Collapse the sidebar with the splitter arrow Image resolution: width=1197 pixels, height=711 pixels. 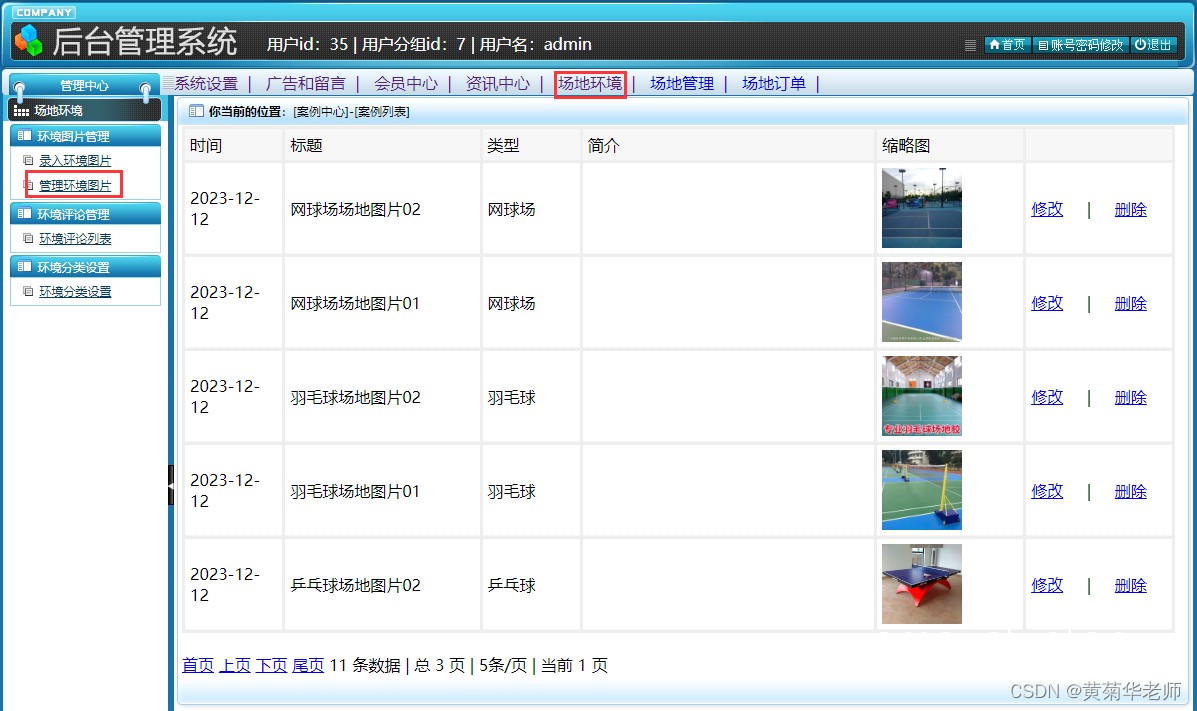coord(171,485)
